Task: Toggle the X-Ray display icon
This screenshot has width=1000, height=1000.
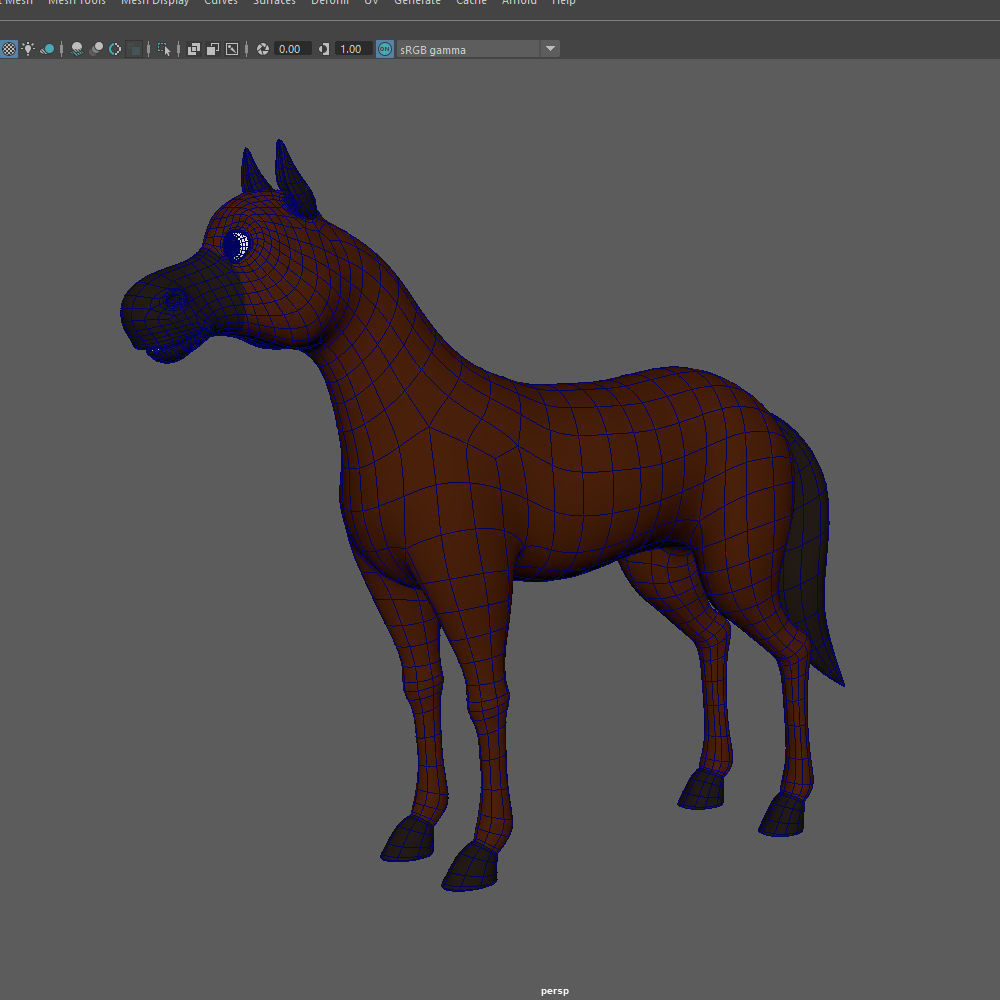Action: pos(194,49)
